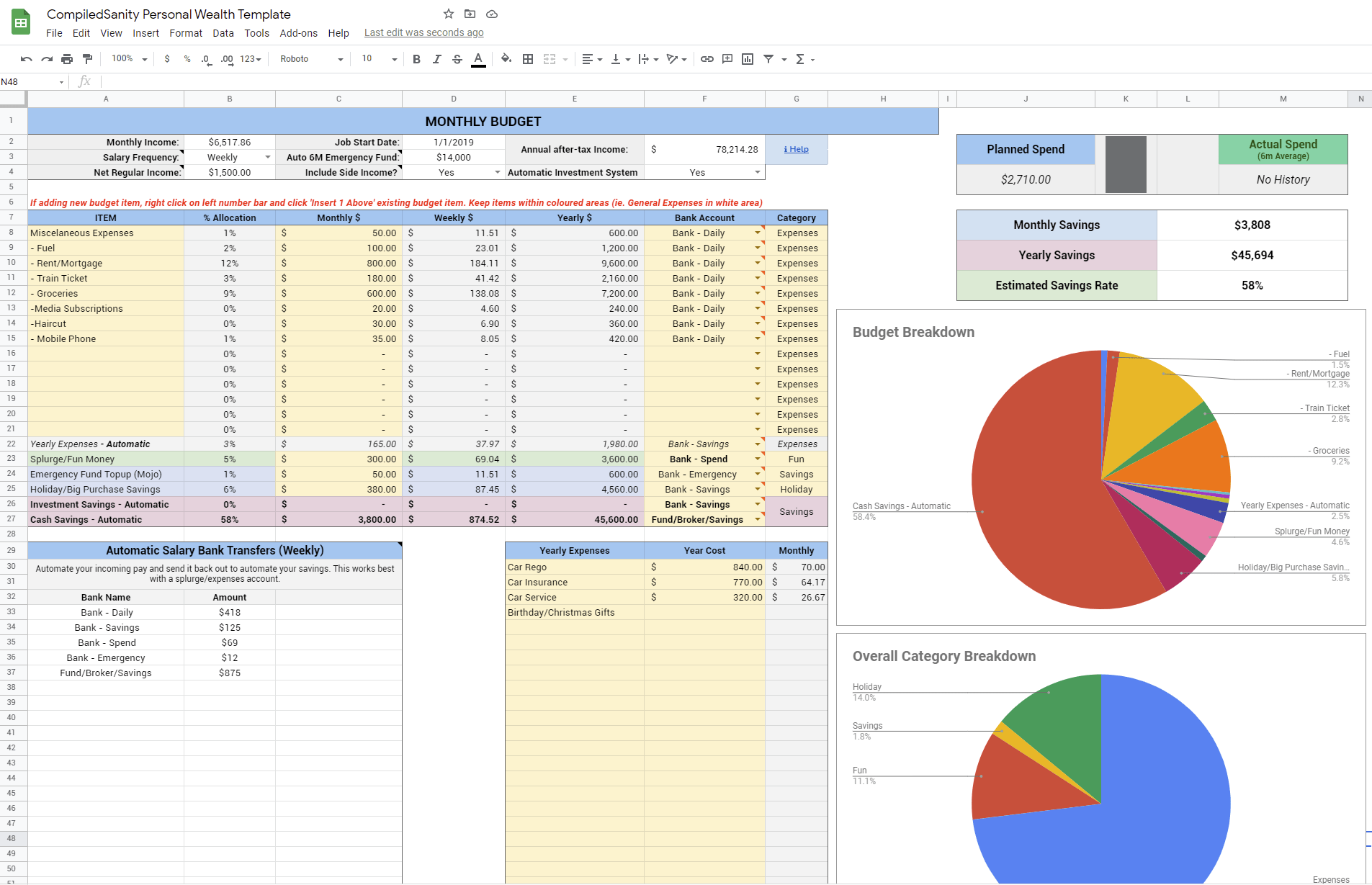Image resolution: width=1372 pixels, height=885 pixels.
Task: Click the Print icon in the toolbar
Action: click(67, 59)
